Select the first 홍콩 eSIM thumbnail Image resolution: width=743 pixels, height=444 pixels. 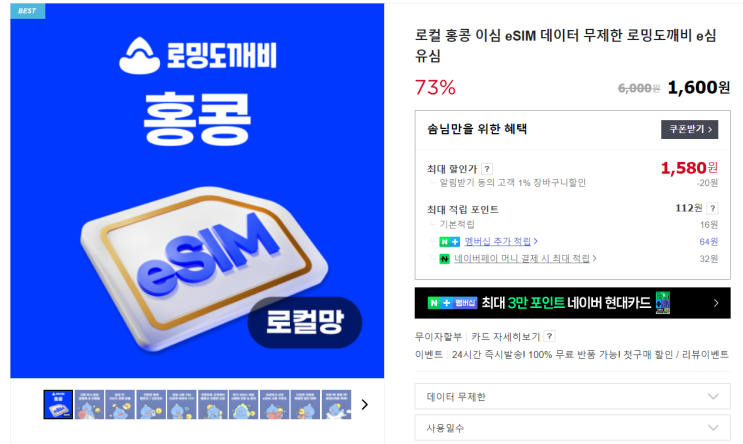58,405
